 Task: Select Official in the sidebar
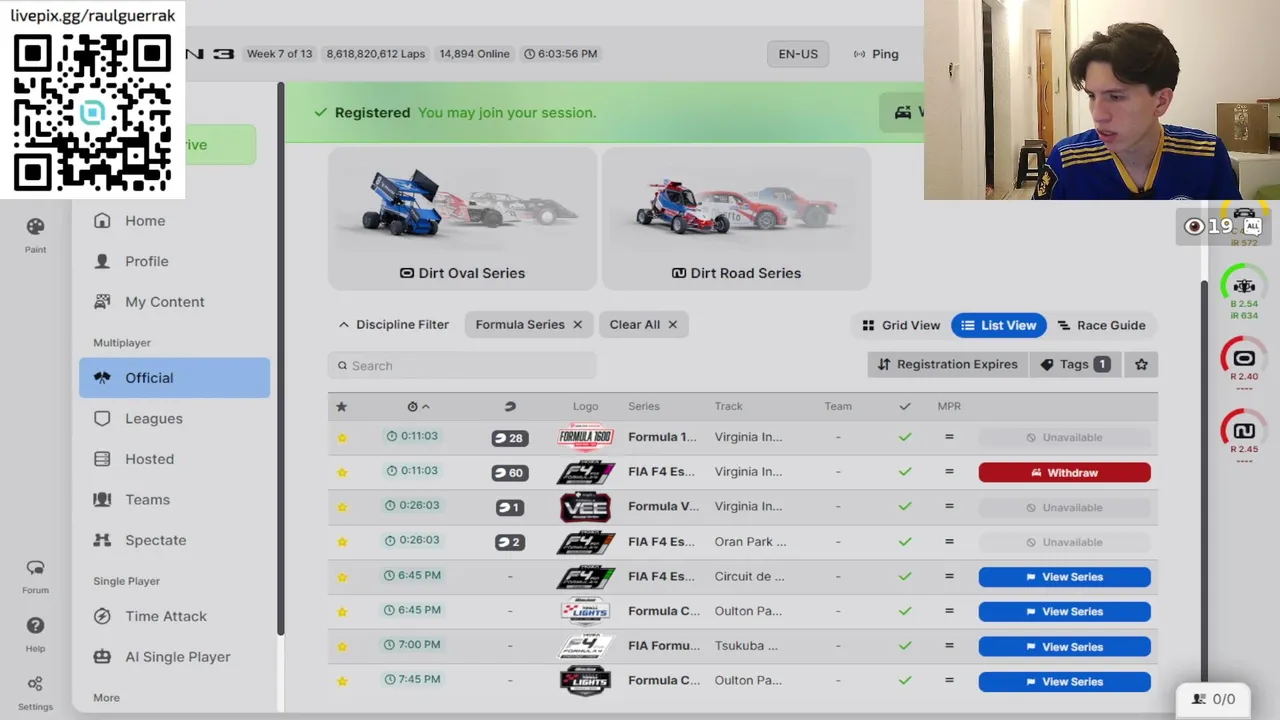pos(175,378)
